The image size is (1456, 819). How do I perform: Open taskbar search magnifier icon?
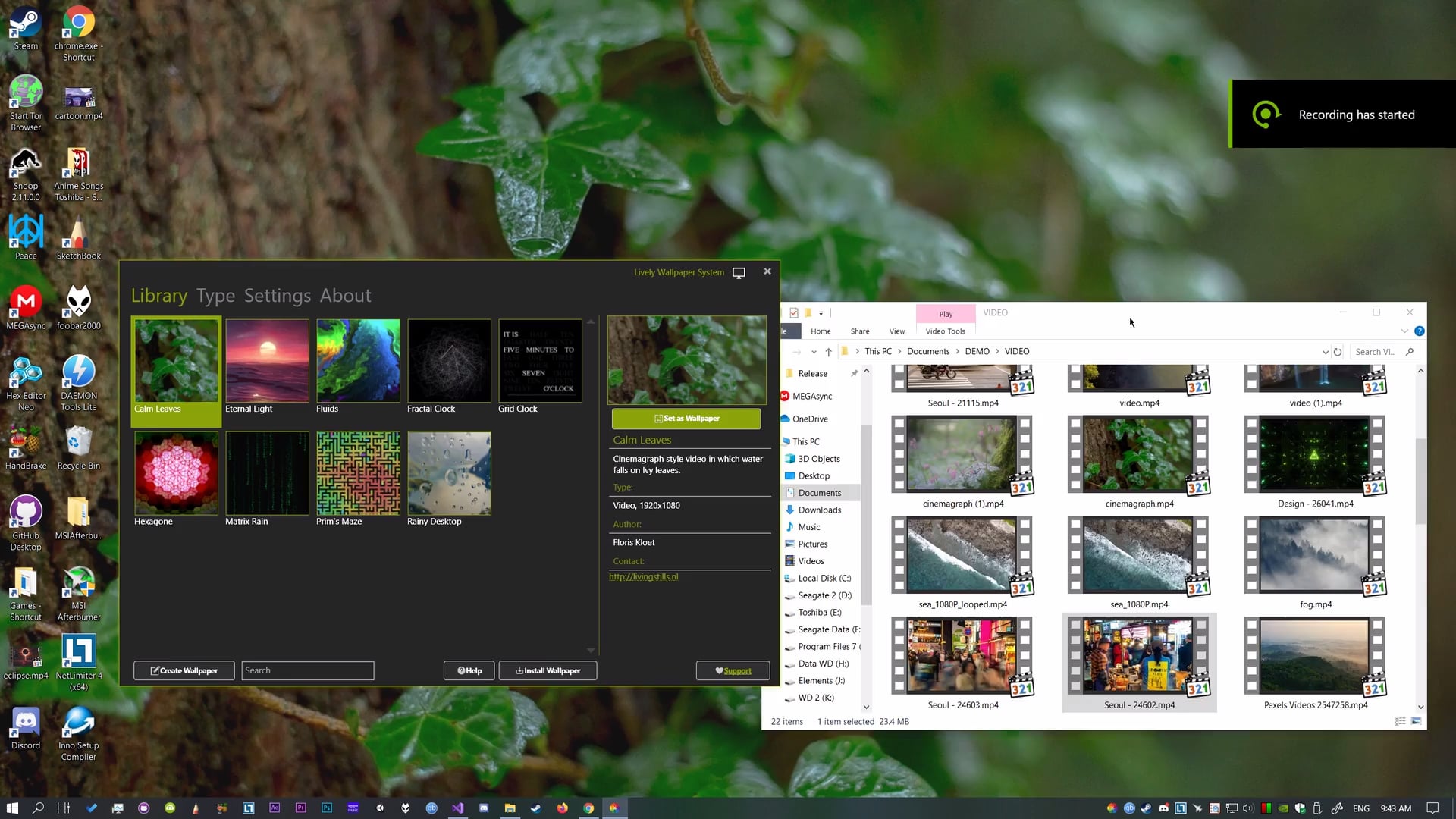pos(38,808)
